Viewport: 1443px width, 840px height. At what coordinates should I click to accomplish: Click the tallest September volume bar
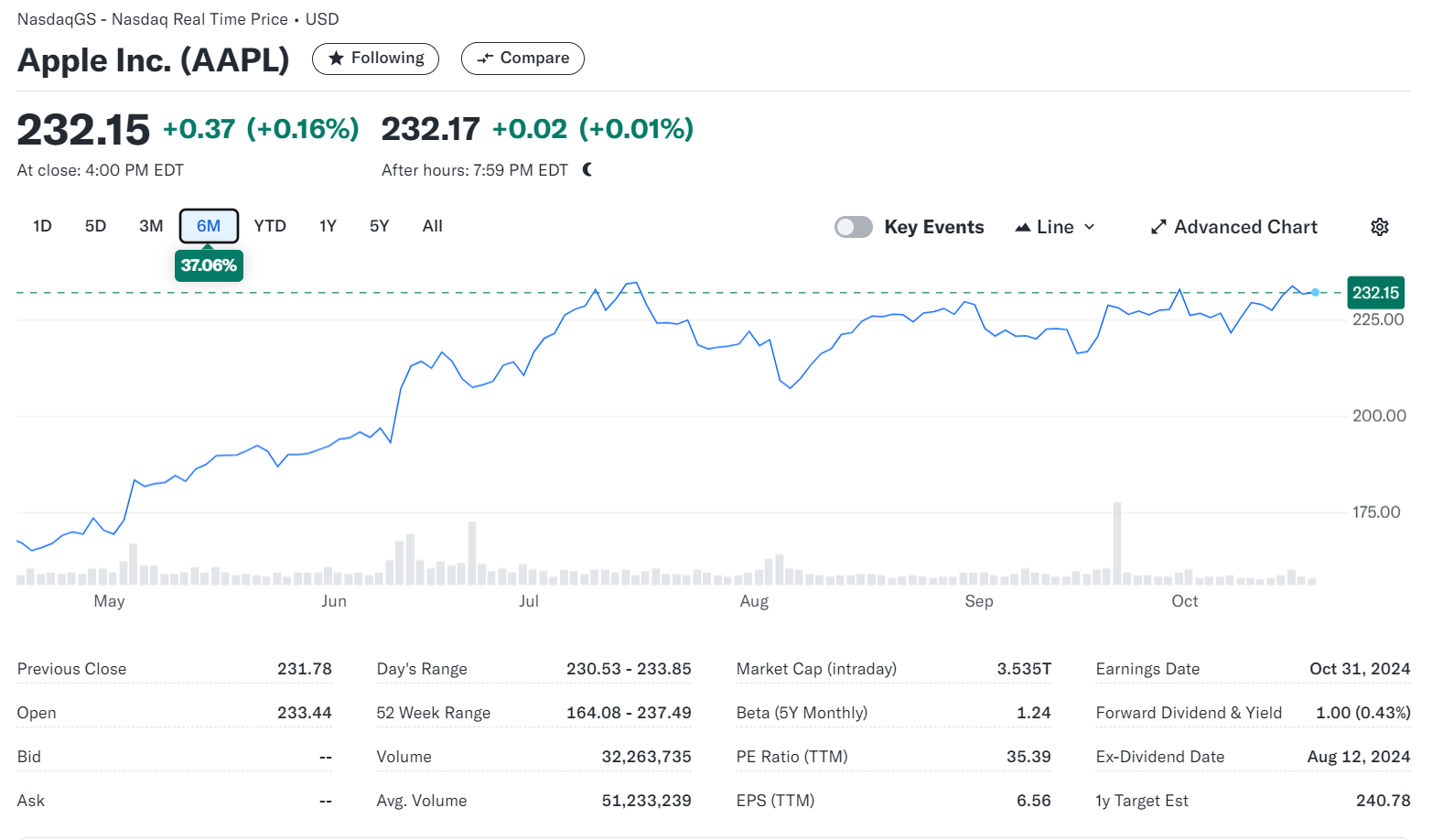[1117, 544]
